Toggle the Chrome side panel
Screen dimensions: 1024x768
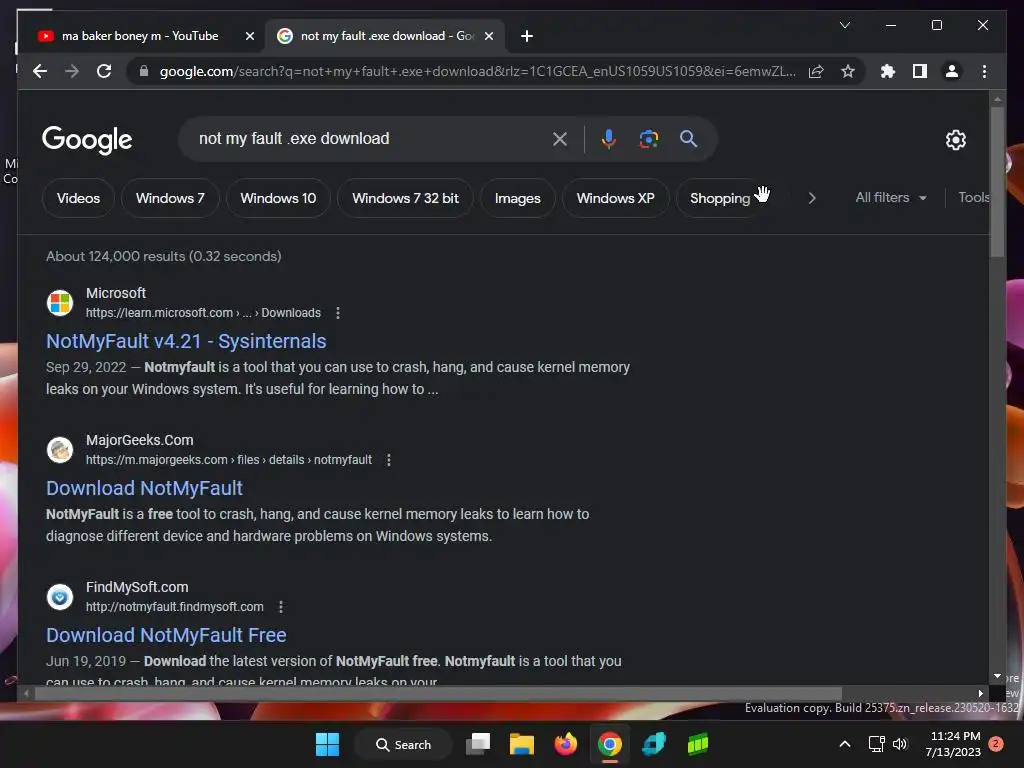[x=920, y=71]
